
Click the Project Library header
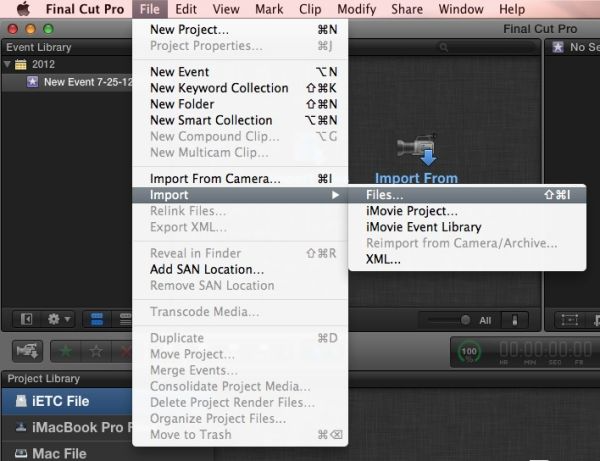pyautogui.click(x=44, y=378)
